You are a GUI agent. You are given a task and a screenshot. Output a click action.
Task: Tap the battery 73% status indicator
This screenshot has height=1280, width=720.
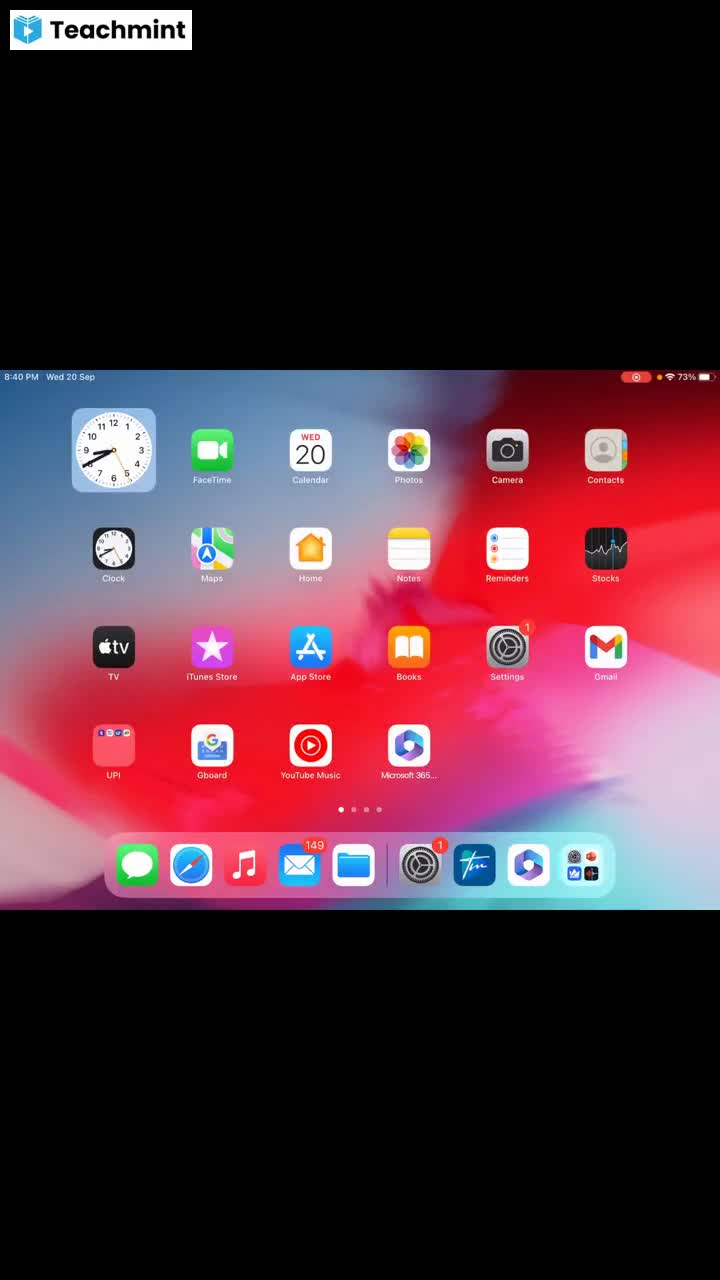pyautogui.click(x=693, y=377)
